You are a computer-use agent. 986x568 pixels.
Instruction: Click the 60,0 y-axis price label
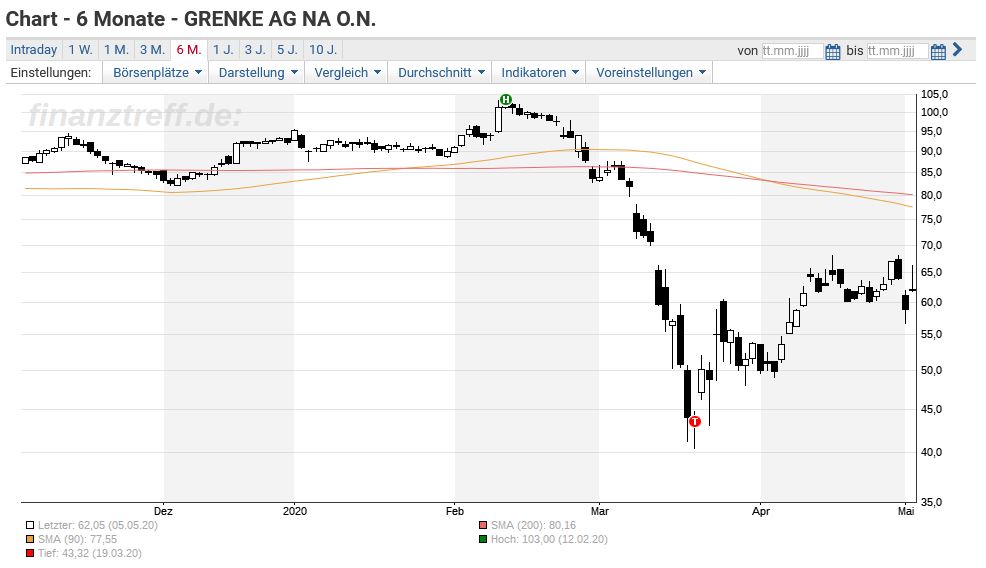[x=931, y=303]
